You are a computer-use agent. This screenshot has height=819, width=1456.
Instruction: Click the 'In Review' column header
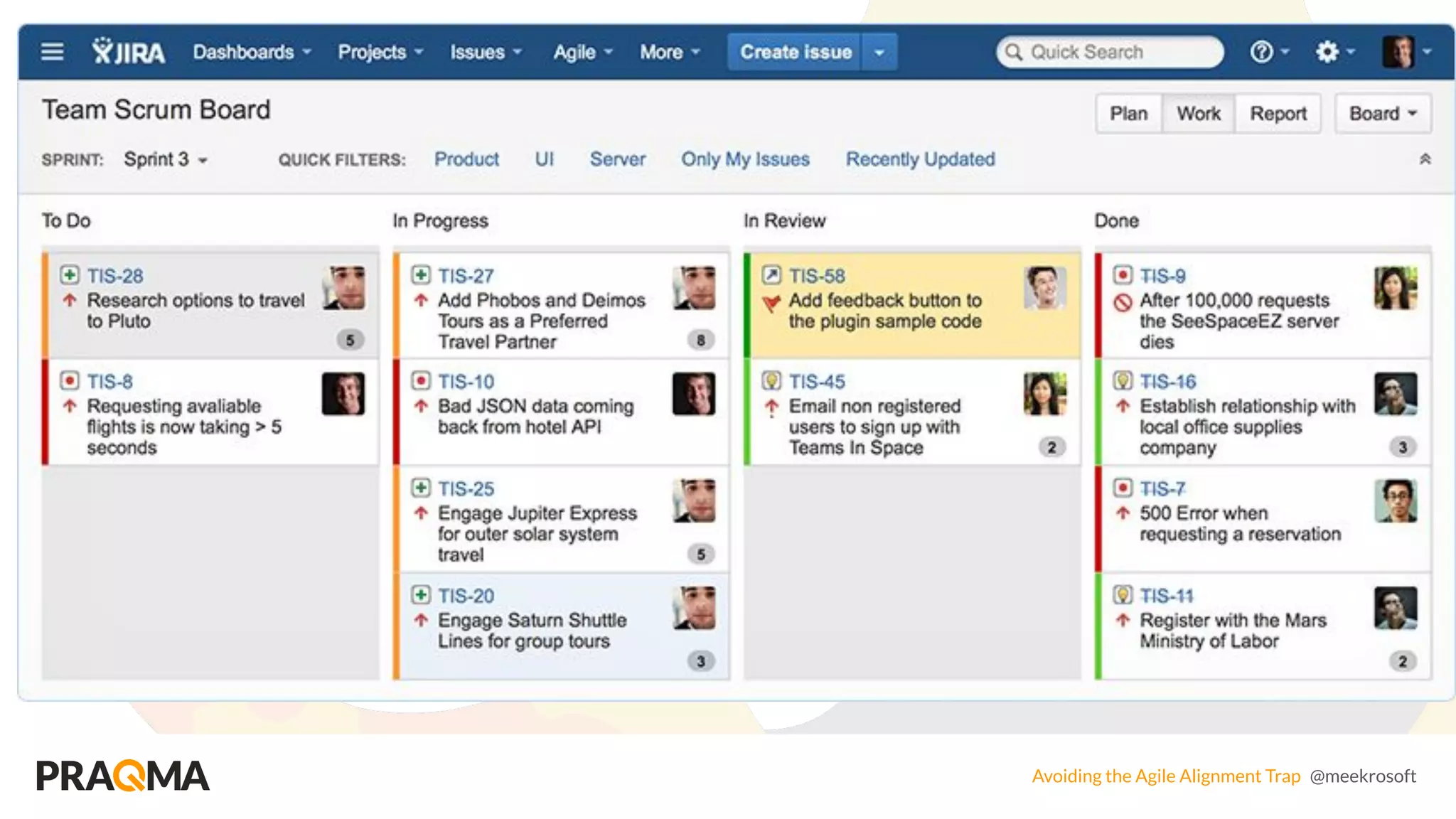point(784,221)
